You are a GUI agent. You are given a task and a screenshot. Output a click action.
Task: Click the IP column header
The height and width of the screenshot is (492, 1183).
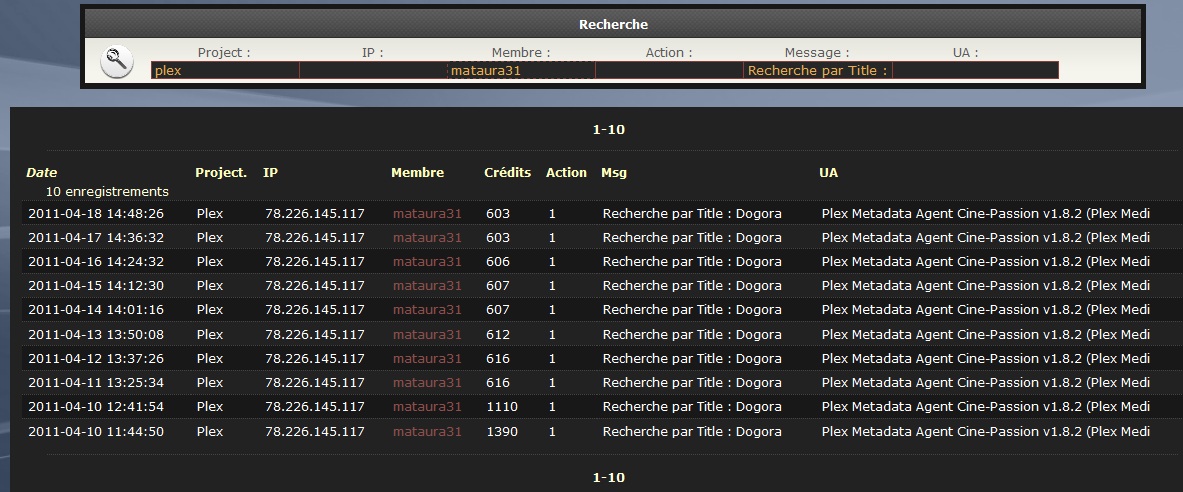point(270,173)
